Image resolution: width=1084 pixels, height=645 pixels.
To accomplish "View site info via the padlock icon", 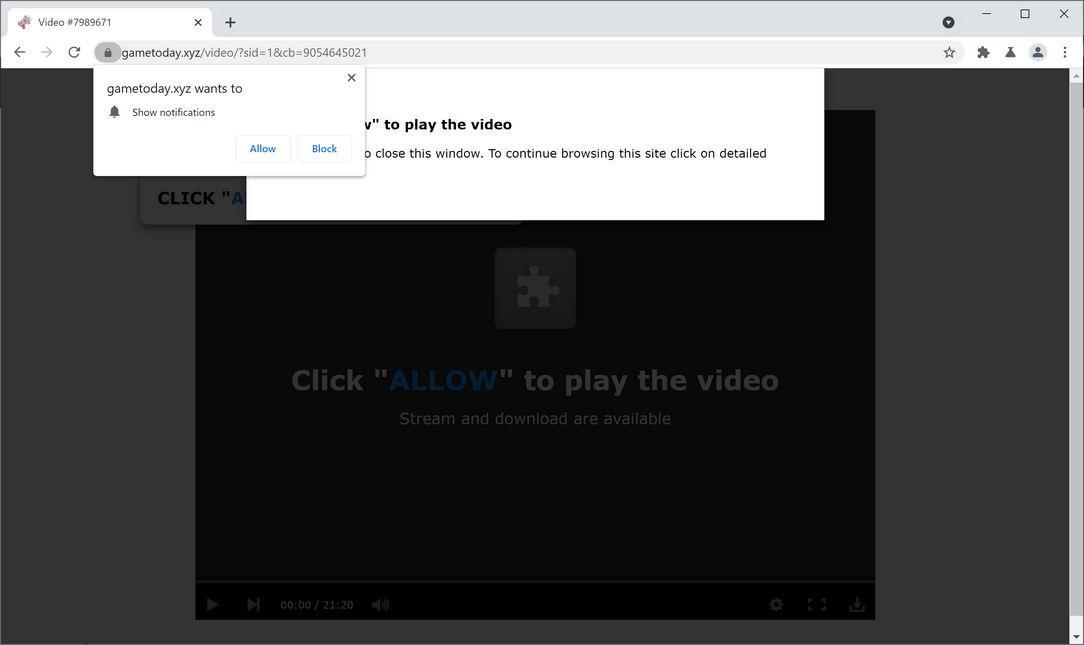I will 108,52.
